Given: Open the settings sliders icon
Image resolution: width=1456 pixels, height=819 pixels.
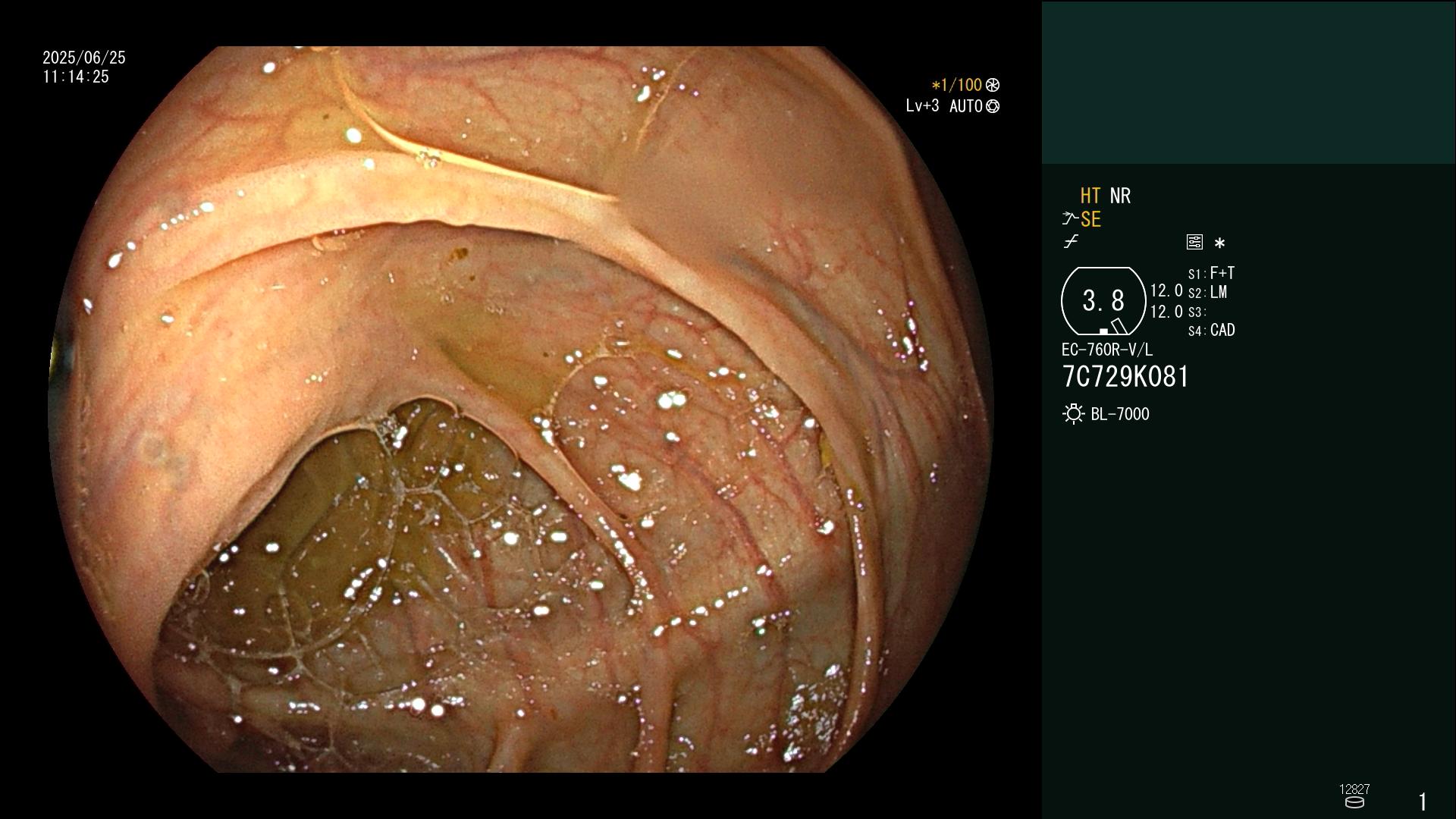Looking at the screenshot, I should pyautogui.click(x=1194, y=242).
